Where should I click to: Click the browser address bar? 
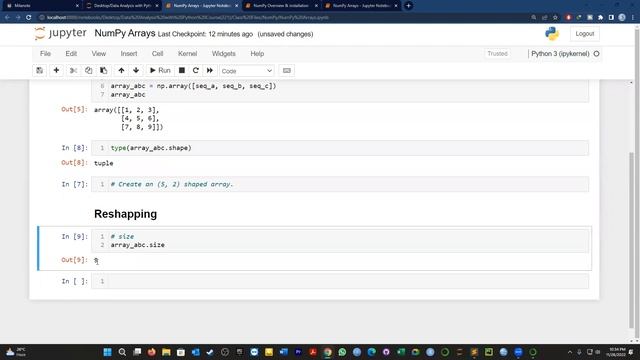coord(282,18)
